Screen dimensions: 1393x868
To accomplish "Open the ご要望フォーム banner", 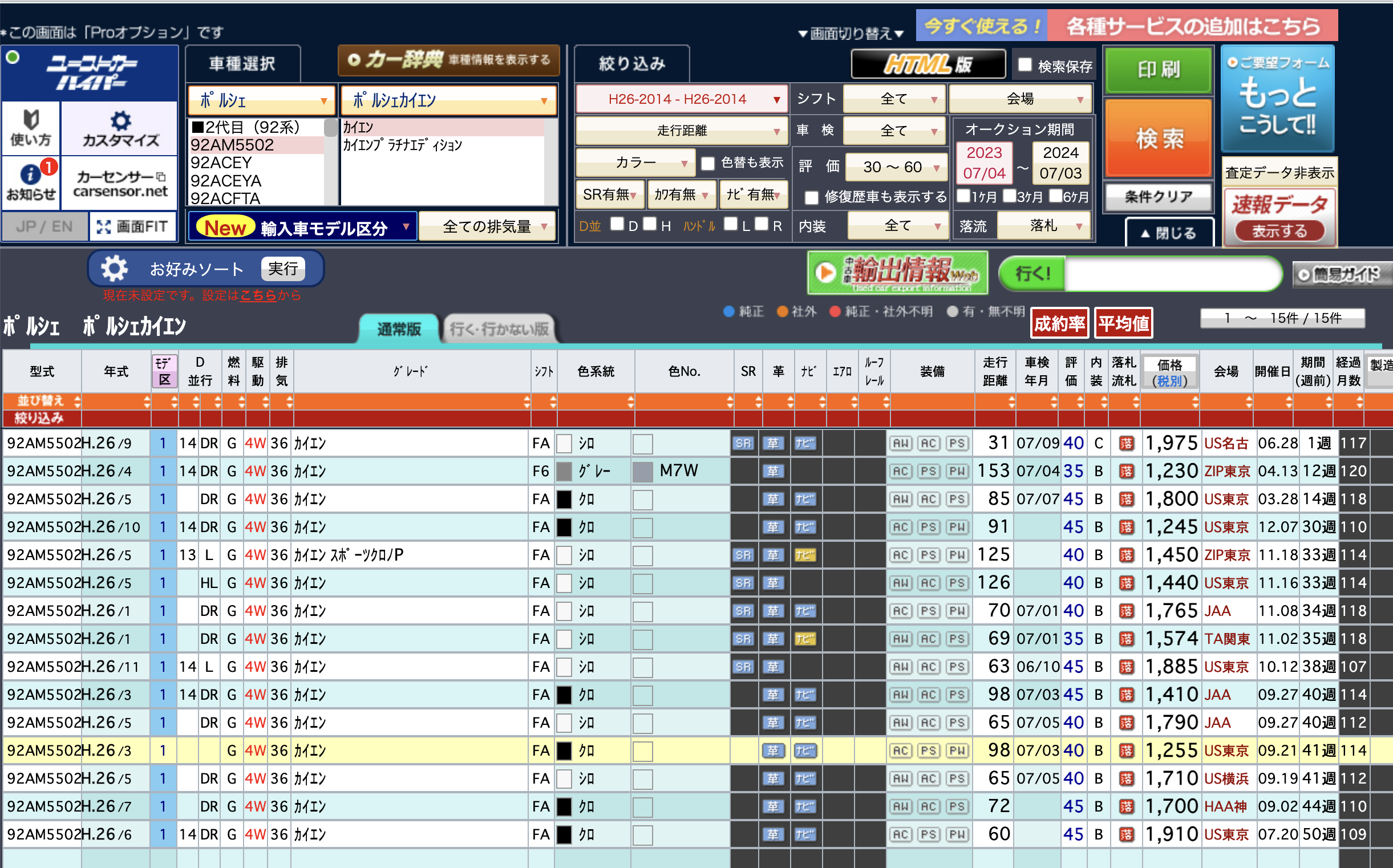I will click(x=1278, y=98).
